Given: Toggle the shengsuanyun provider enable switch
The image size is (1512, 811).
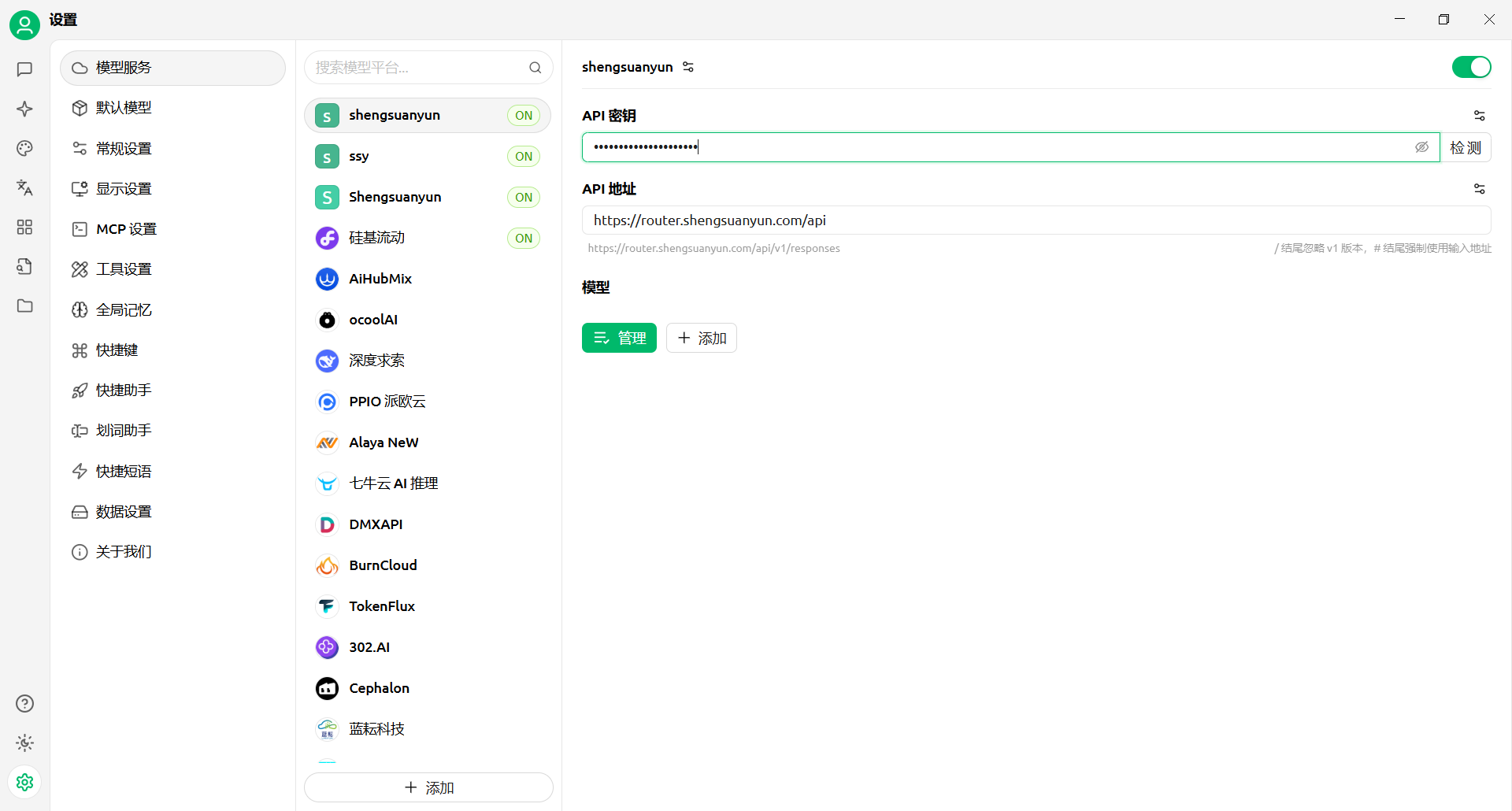Looking at the screenshot, I should click(1471, 67).
